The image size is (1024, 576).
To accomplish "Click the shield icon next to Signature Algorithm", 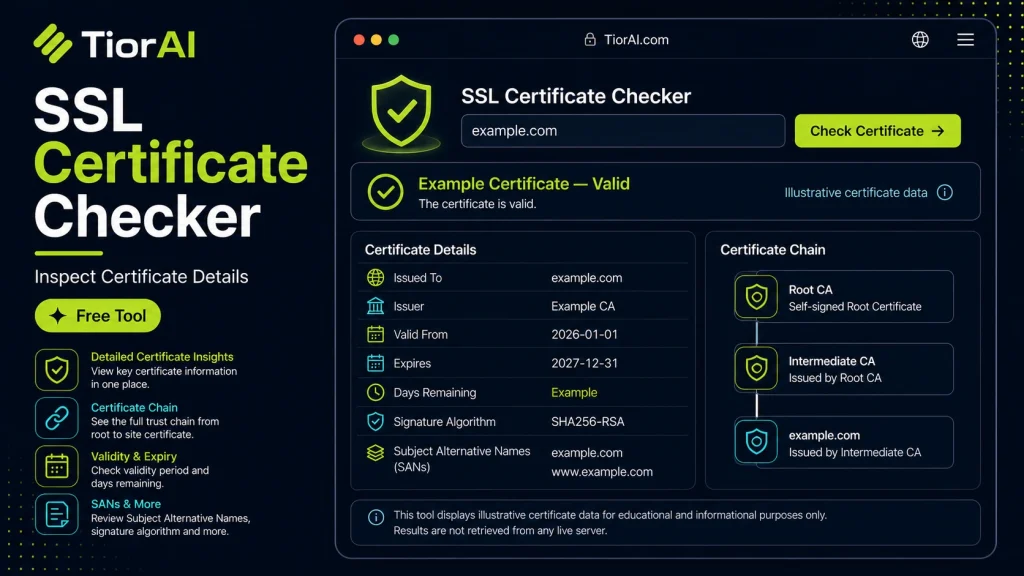I will (x=376, y=422).
